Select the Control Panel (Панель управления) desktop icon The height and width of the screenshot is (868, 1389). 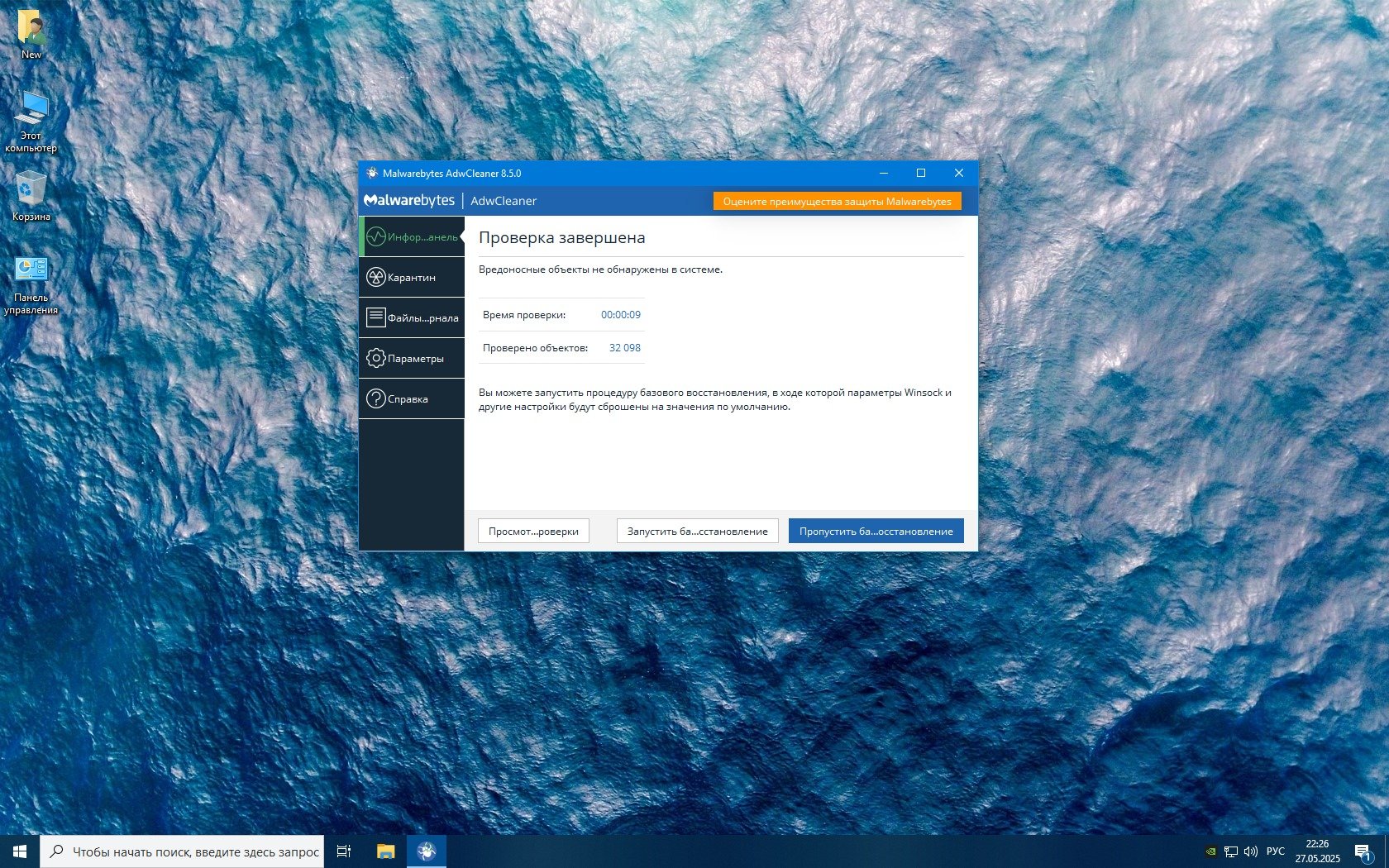(31, 284)
